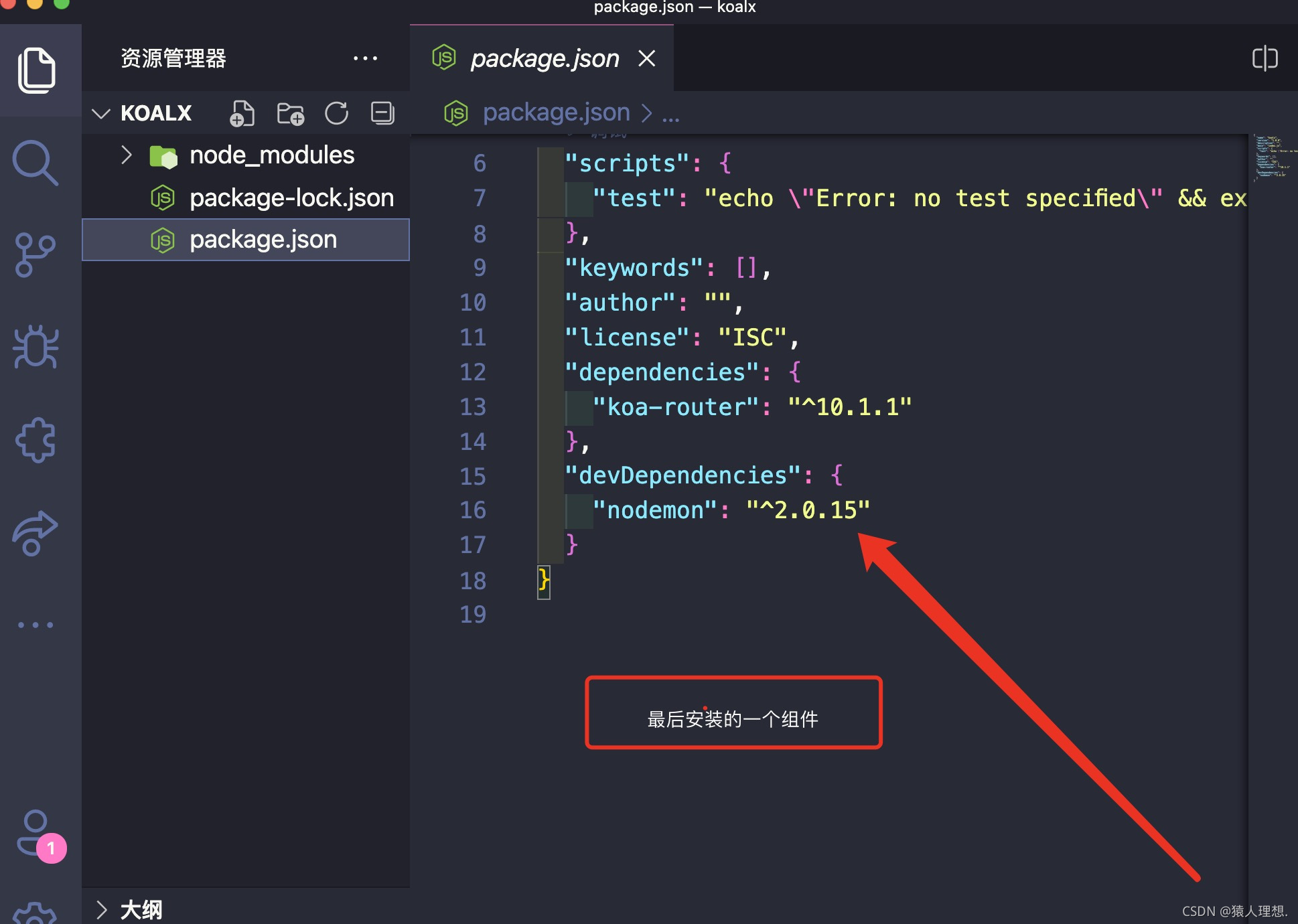Open the Live Share view icon
1298x924 pixels.
click(x=35, y=533)
